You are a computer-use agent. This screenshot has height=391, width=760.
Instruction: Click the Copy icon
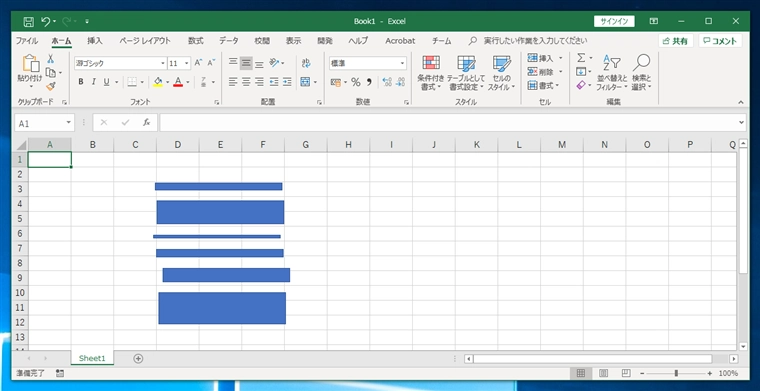[x=50, y=73]
